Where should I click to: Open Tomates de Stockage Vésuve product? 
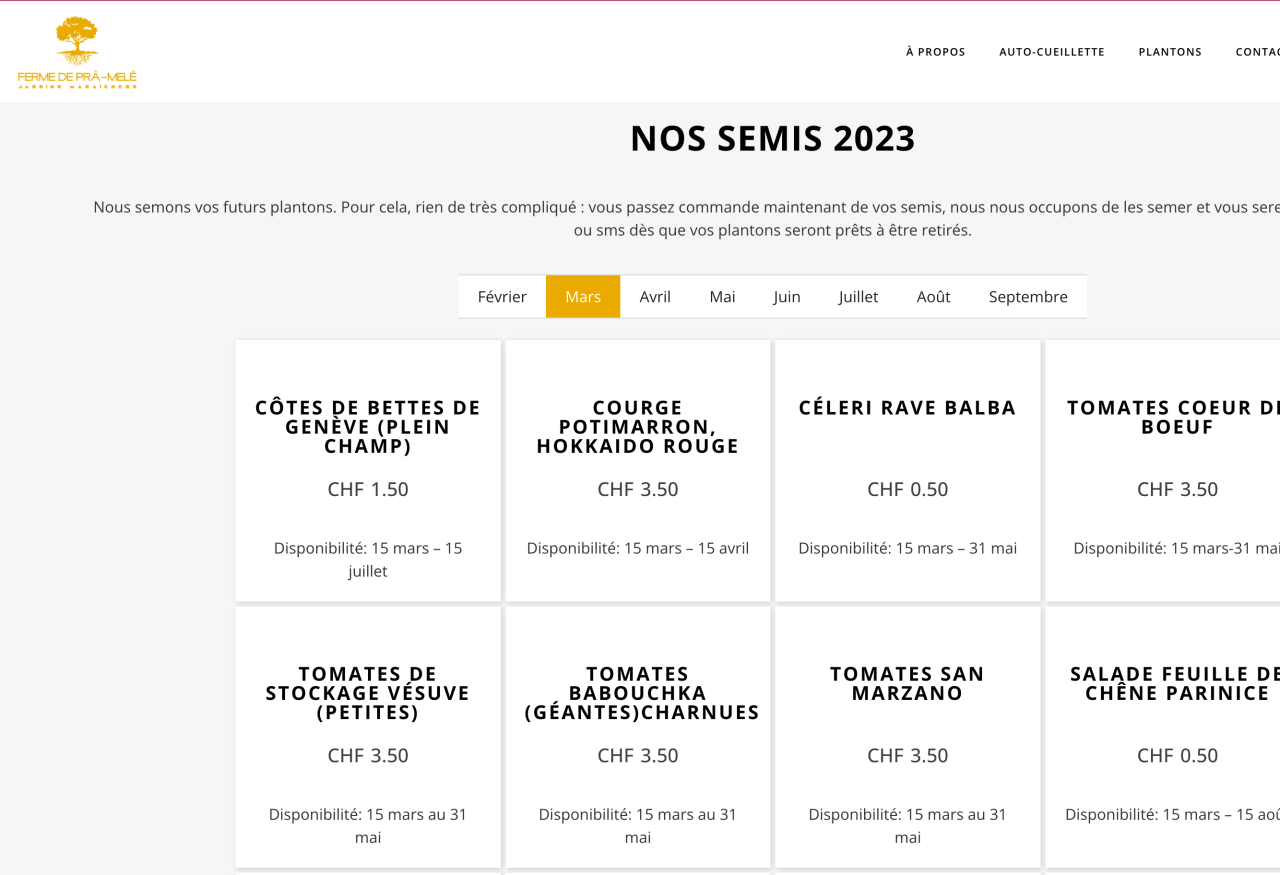pyautogui.click(x=368, y=693)
